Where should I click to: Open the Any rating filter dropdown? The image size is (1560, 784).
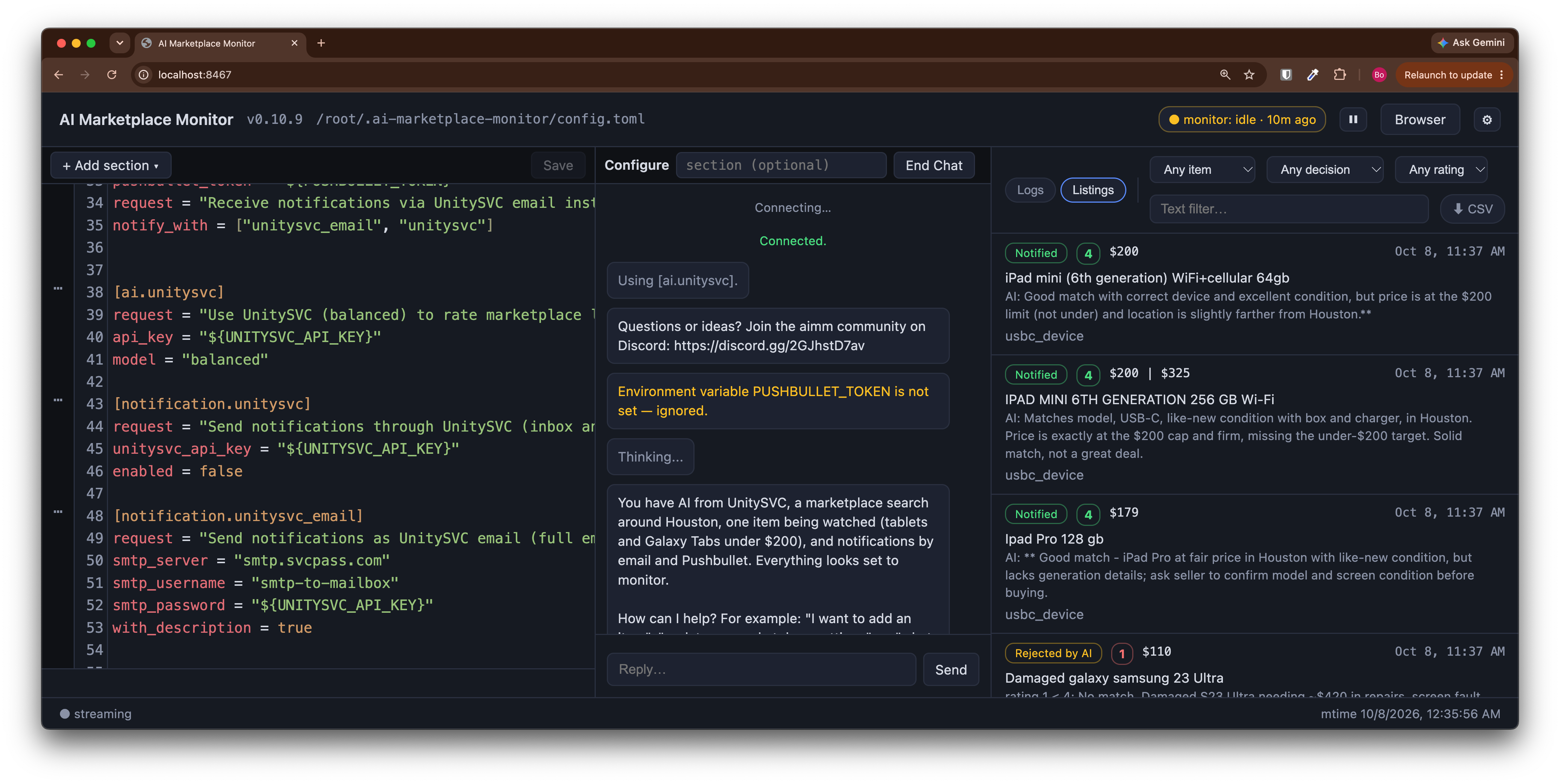coord(1442,169)
